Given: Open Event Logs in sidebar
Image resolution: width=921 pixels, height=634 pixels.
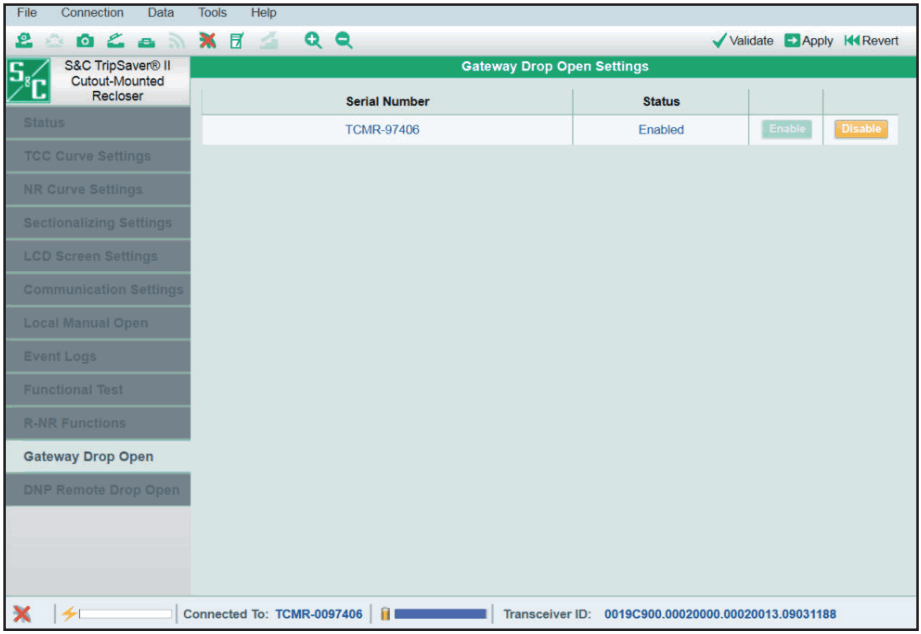Looking at the screenshot, I should point(98,357).
